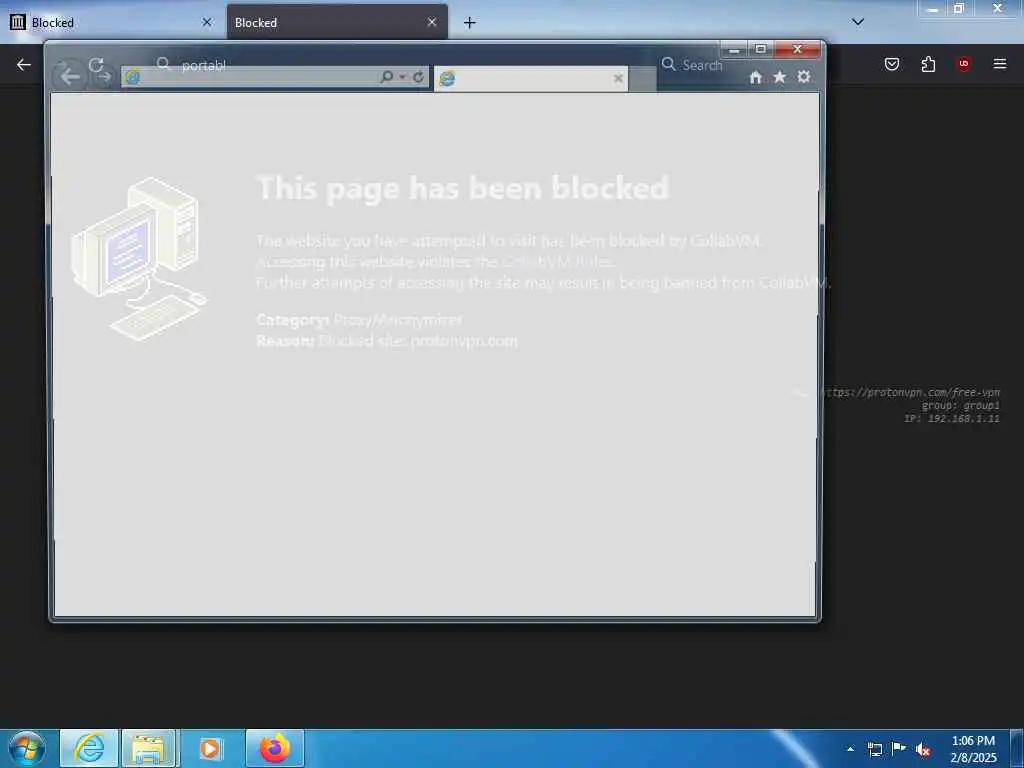Click the Firefox back arrow button
Viewport: 1024px width, 768px height.
(x=24, y=64)
